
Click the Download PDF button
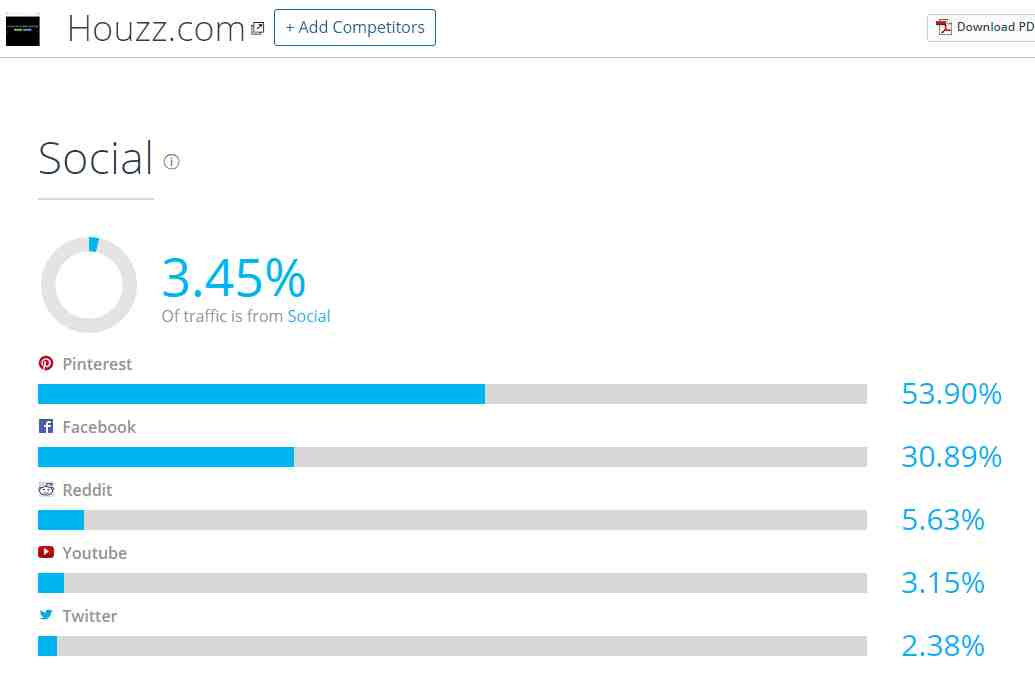click(982, 28)
